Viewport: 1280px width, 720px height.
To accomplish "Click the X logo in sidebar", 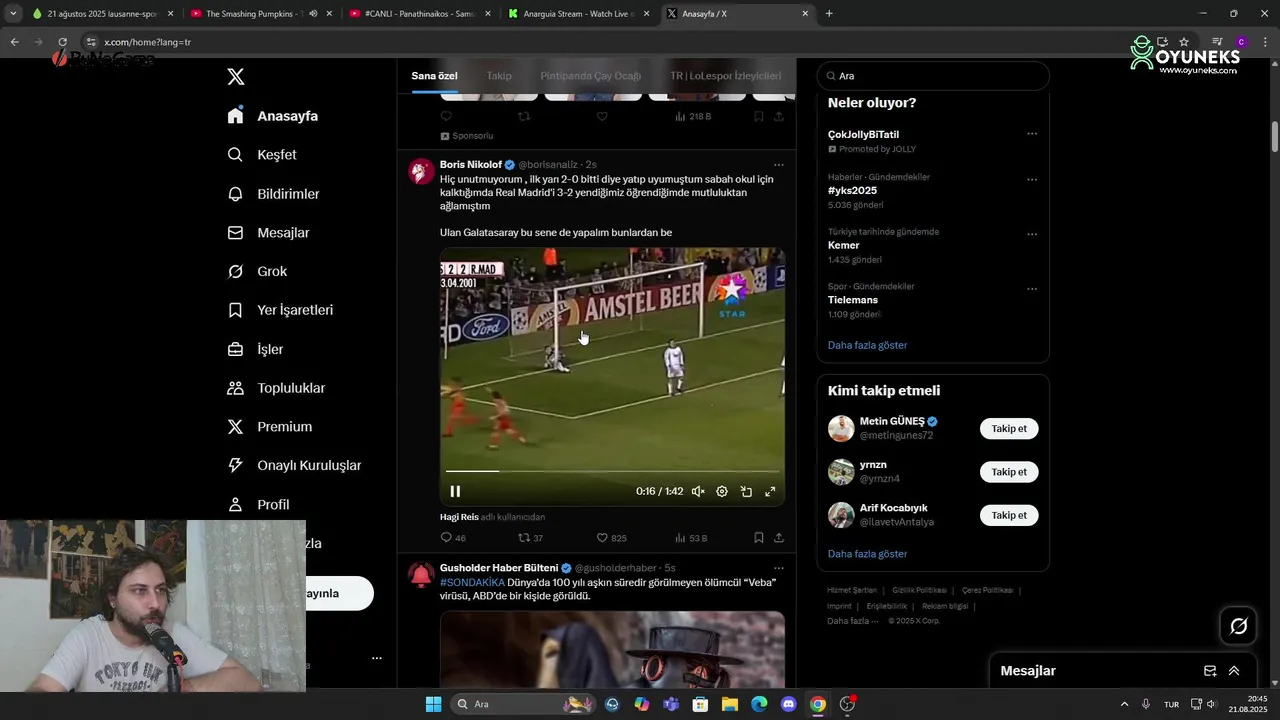I will tap(236, 77).
